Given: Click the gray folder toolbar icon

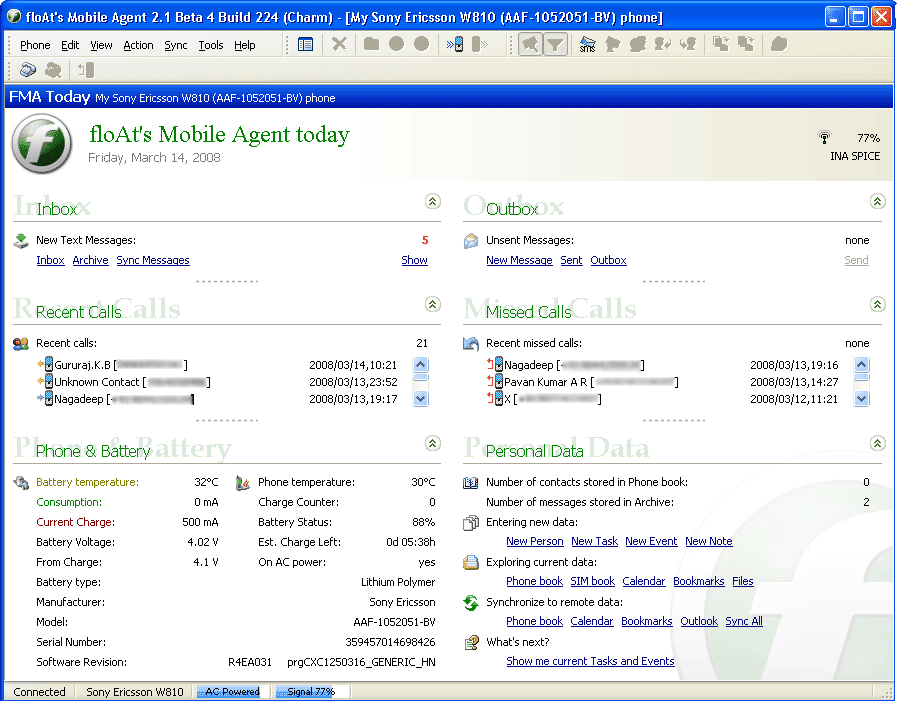Looking at the screenshot, I should [x=371, y=44].
